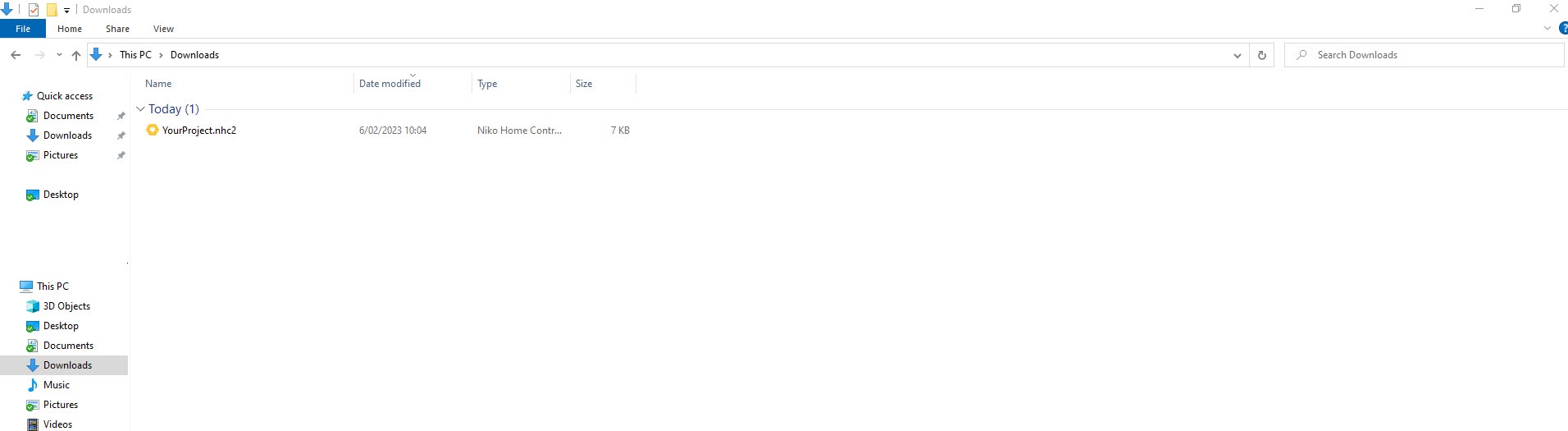The width and height of the screenshot is (1568, 431).
Task: Click This PC in the breadcrumb path
Action: click(x=135, y=55)
